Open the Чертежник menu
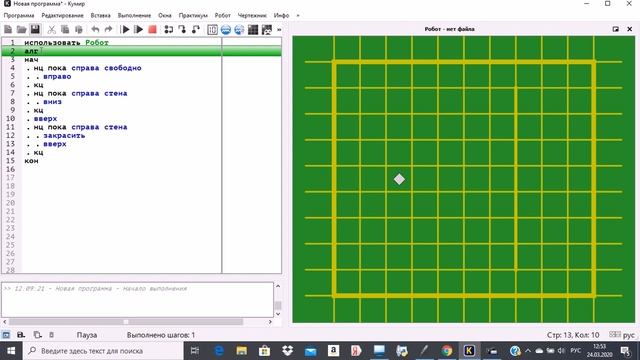Screen dimensions: 640x360 click(x=252, y=16)
